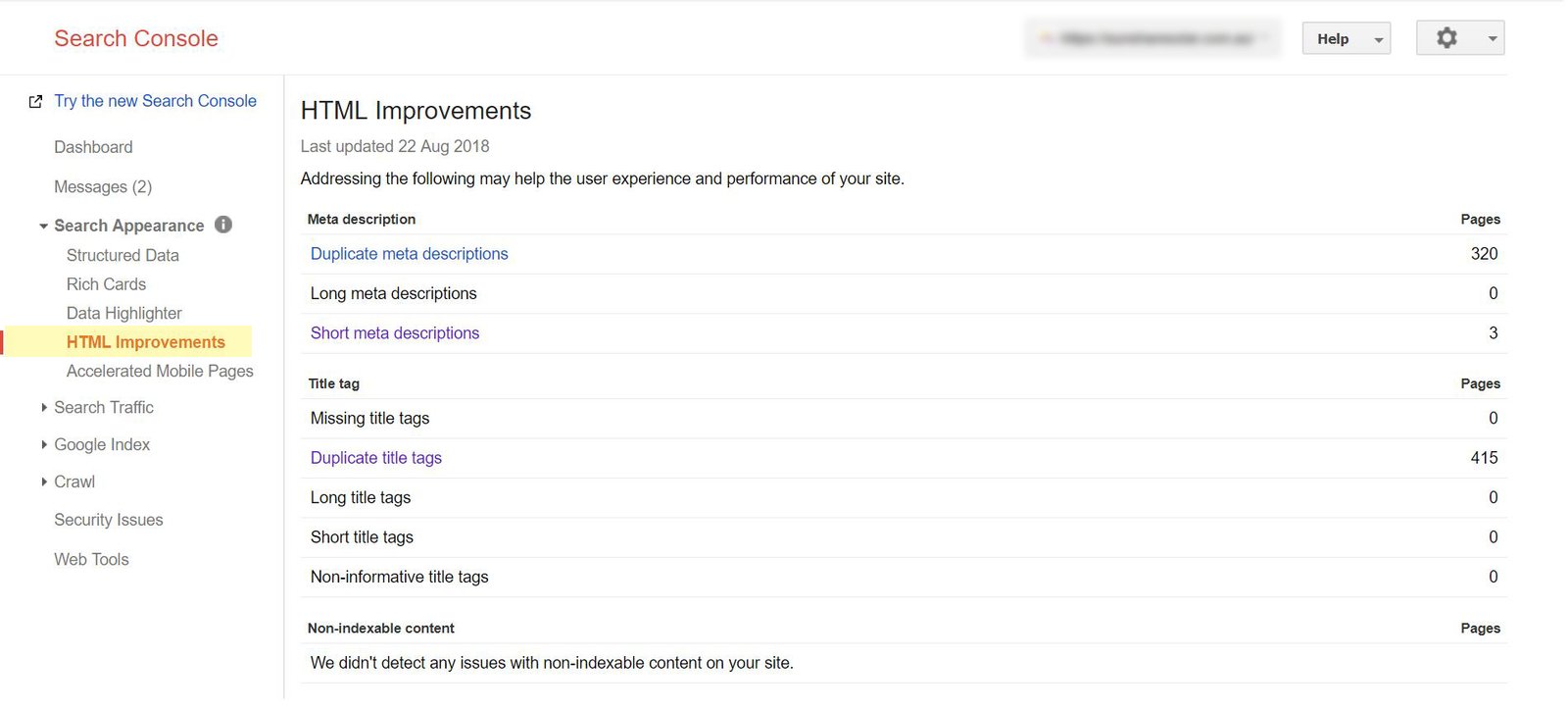
Task: Click the Search Appearance info icon
Action: (223, 225)
